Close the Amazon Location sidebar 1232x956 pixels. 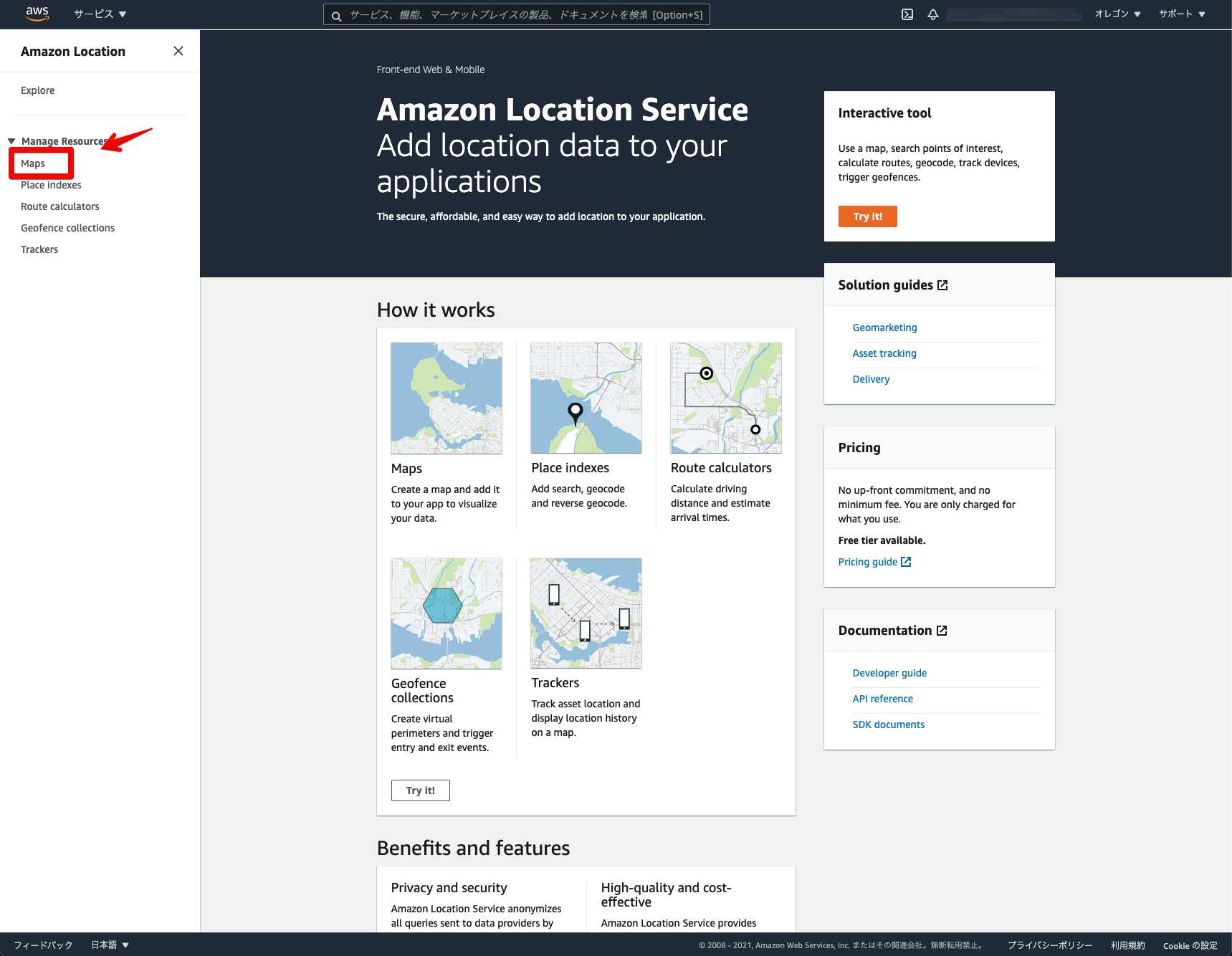coord(178,51)
